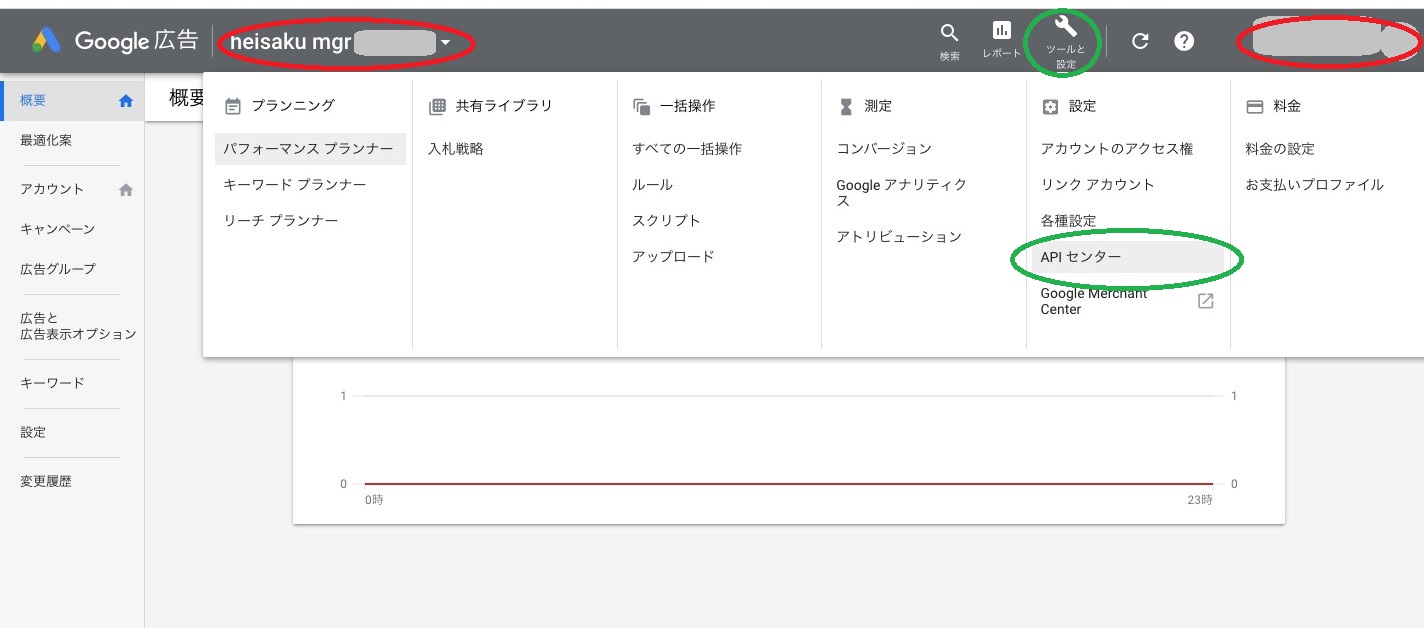1424x628 pixels.
Task: Open 料金の設定 link
Action: tap(1280, 149)
